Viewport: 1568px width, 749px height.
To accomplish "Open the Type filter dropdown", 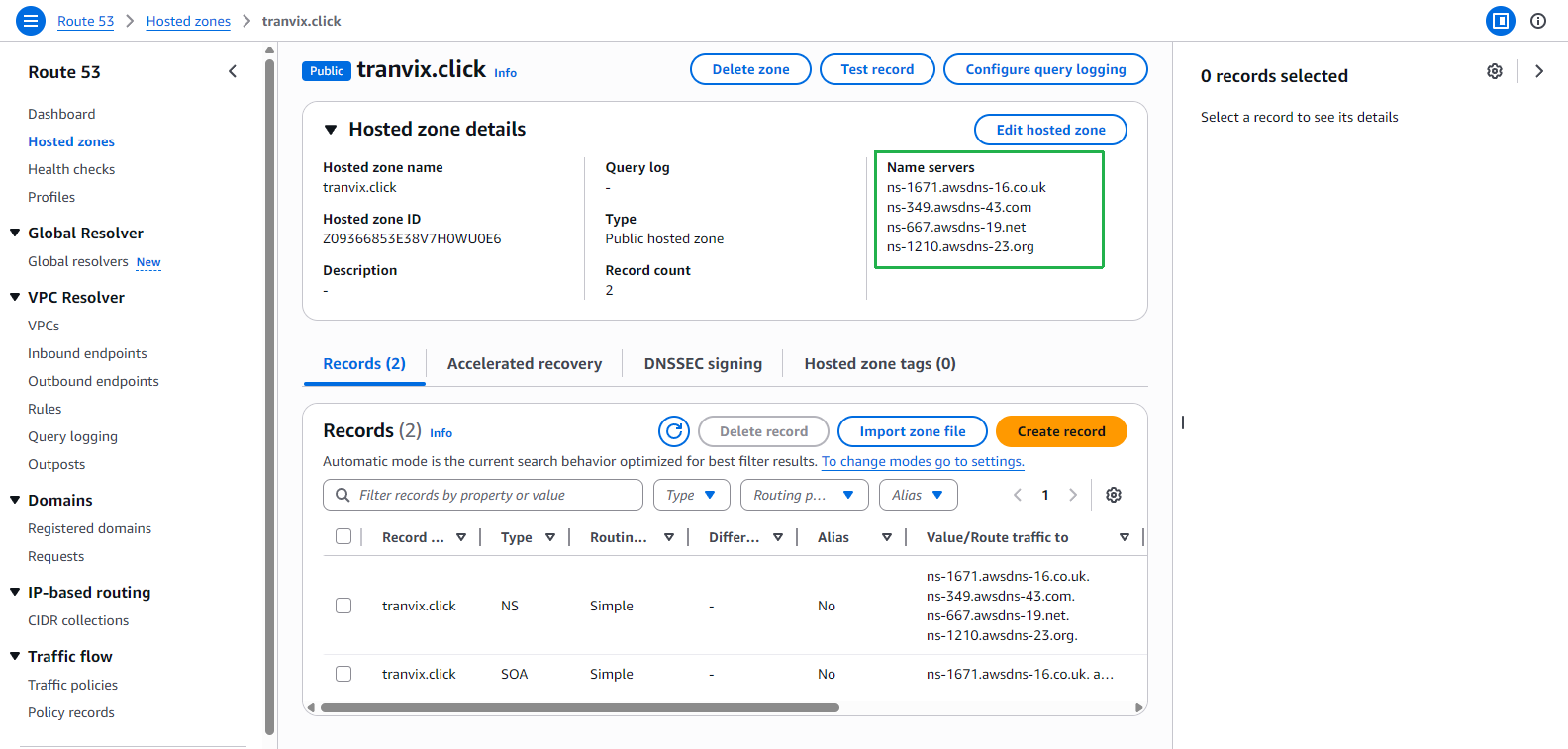I will pos(692,495).
